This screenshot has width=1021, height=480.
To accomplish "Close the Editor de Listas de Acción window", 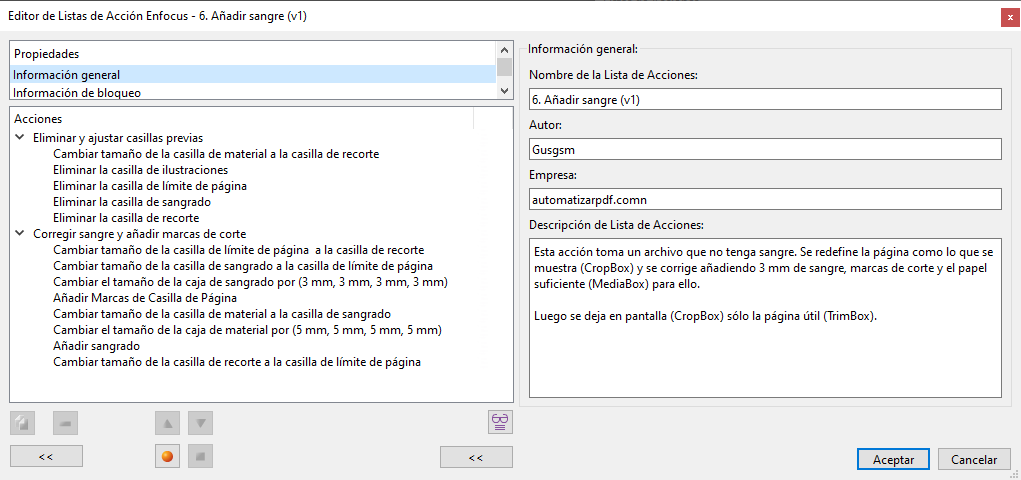I will click(x=1010, y=17).
